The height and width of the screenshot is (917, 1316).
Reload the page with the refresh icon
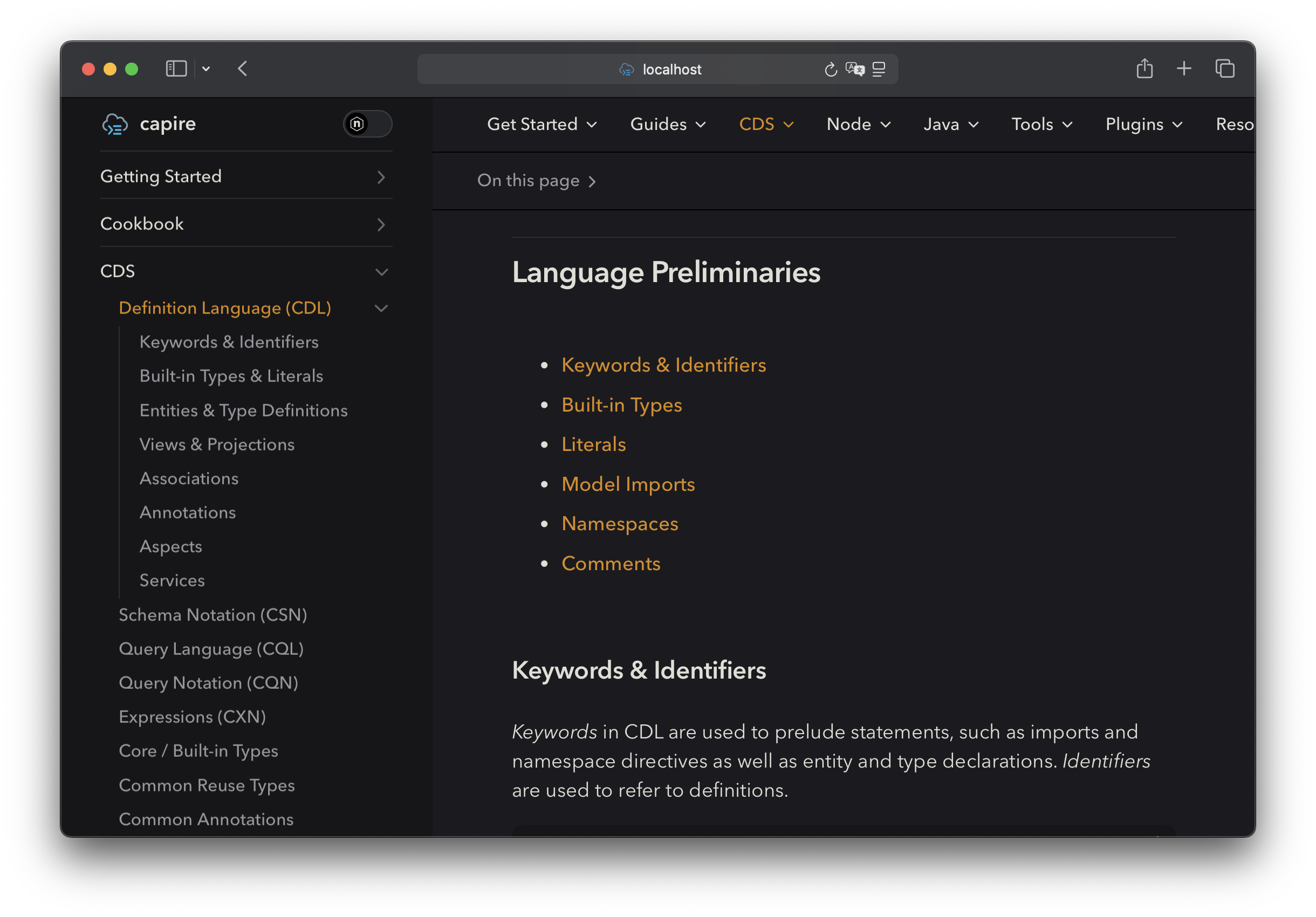(831, 70)
